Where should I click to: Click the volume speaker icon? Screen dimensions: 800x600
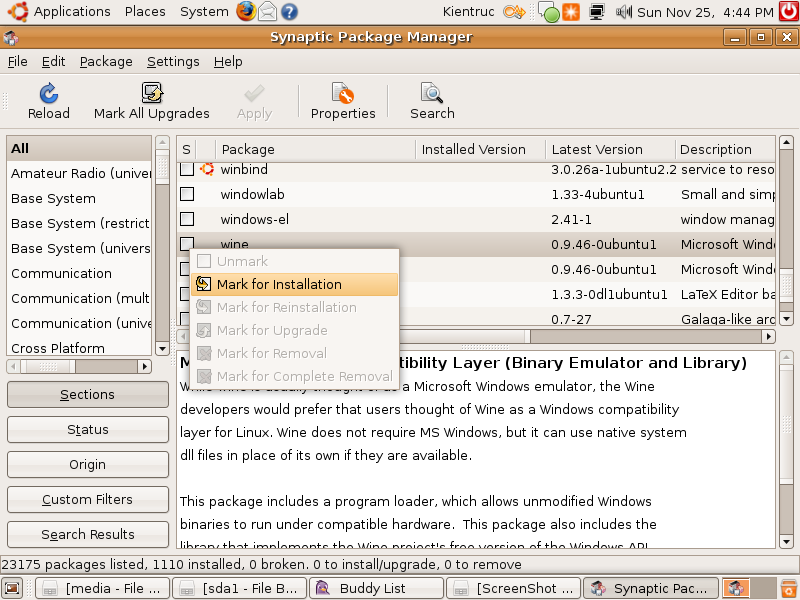624,12
